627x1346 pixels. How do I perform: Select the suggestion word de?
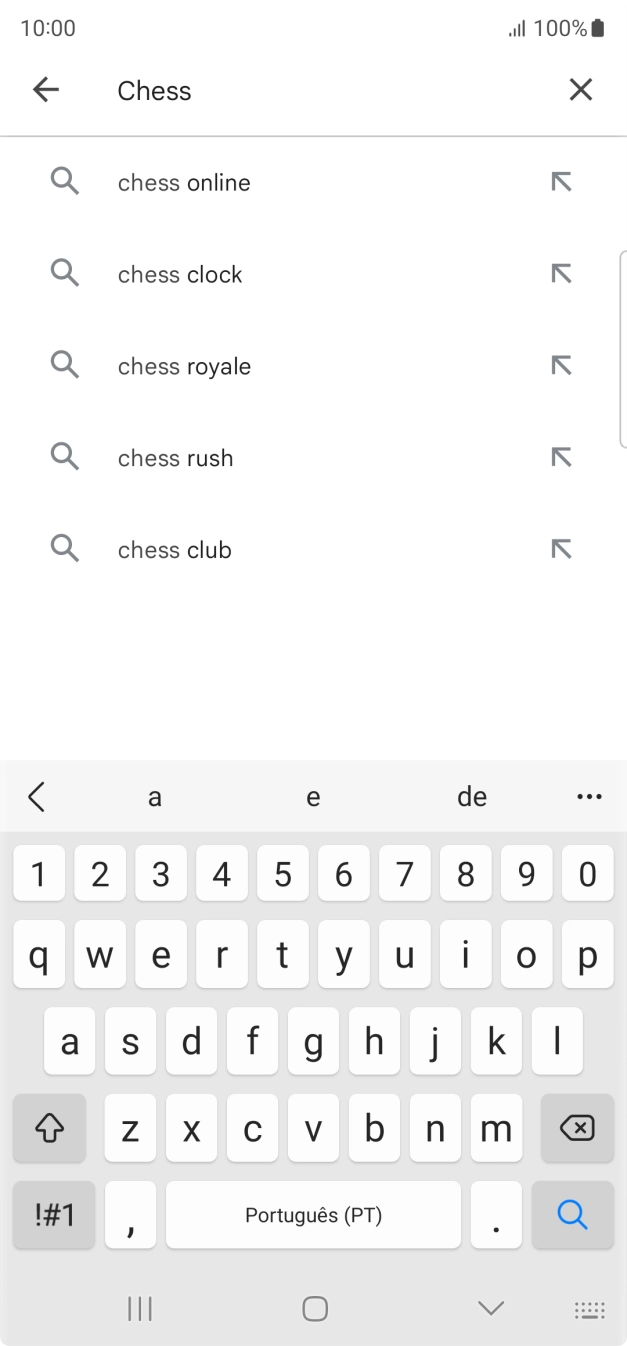click(472, 796)
